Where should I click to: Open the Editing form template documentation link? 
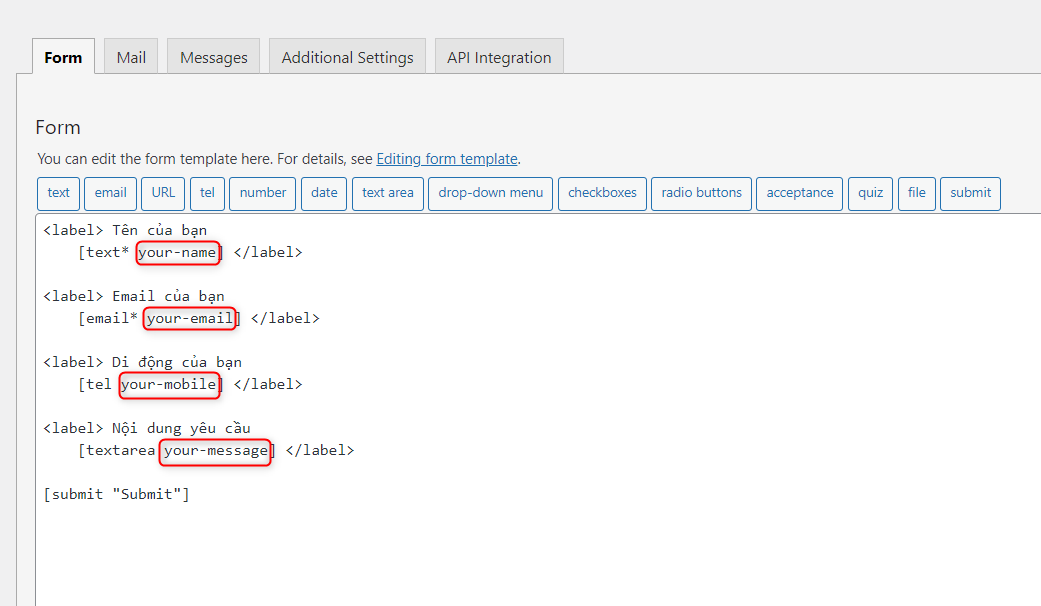click(x=447, y=158)
